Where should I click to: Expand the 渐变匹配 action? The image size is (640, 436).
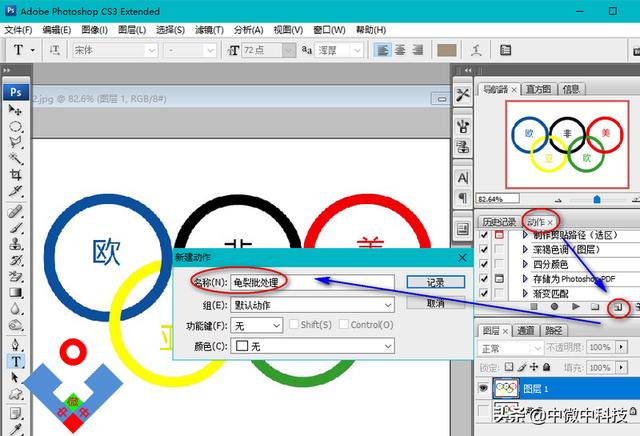(525, 293)
